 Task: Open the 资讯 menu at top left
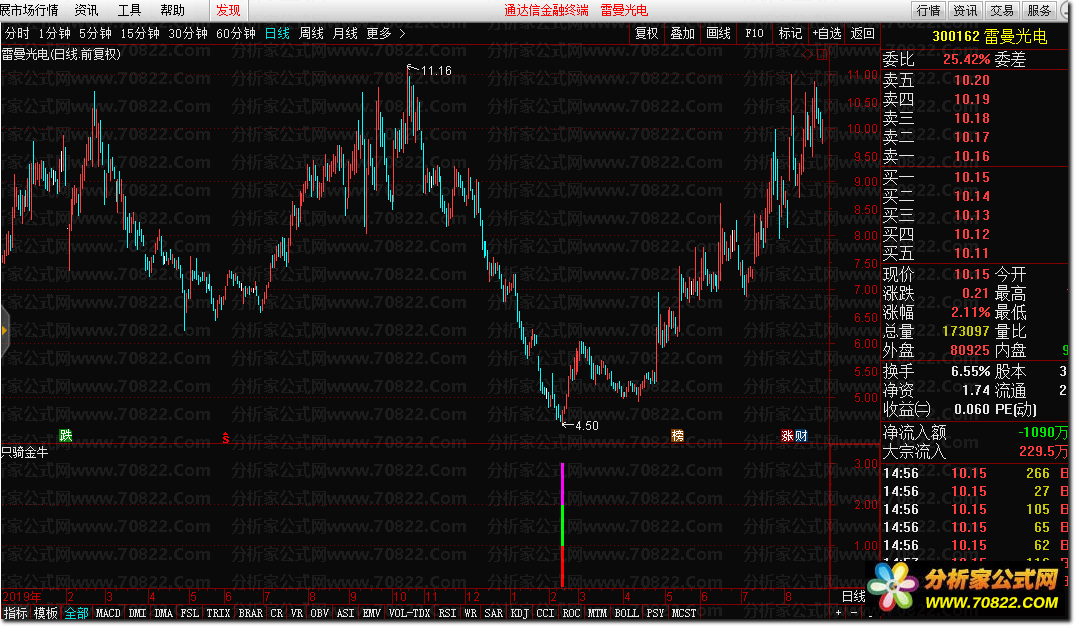87,10
